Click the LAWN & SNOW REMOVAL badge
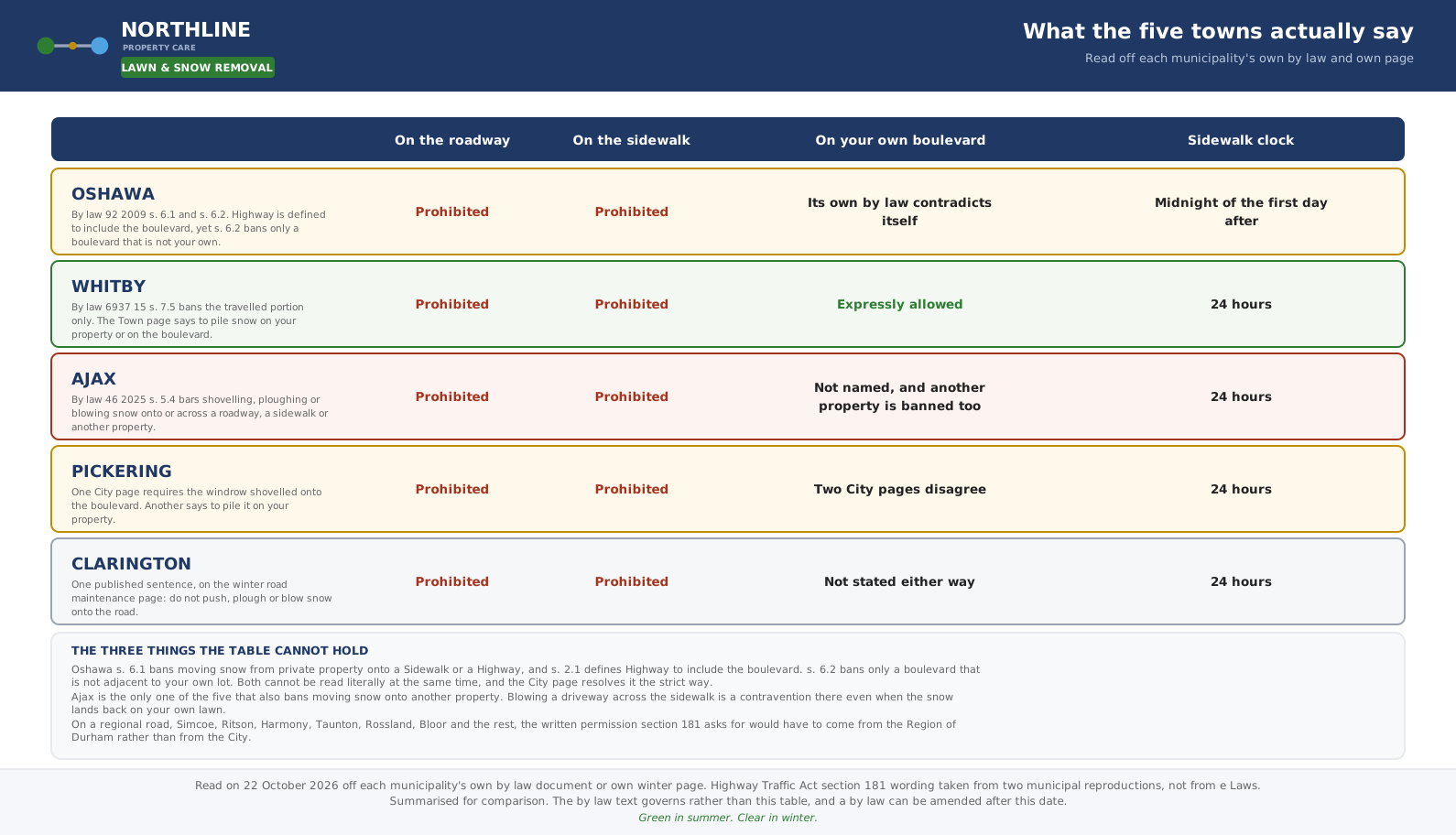 [x=198, y=68]
